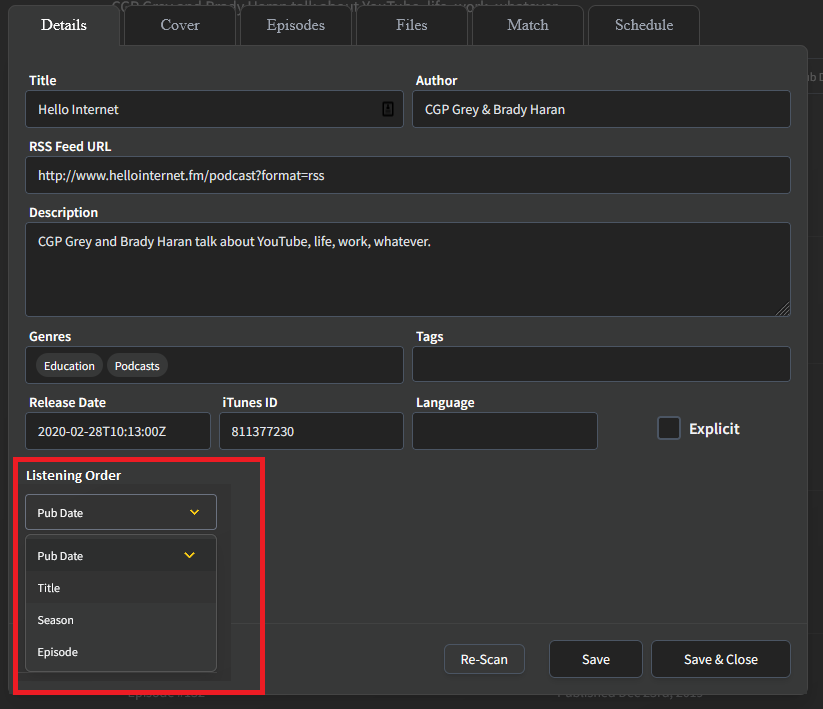823x709 pixels.
Task: Click inside the Description text area
Action: [x=408, y=269]
